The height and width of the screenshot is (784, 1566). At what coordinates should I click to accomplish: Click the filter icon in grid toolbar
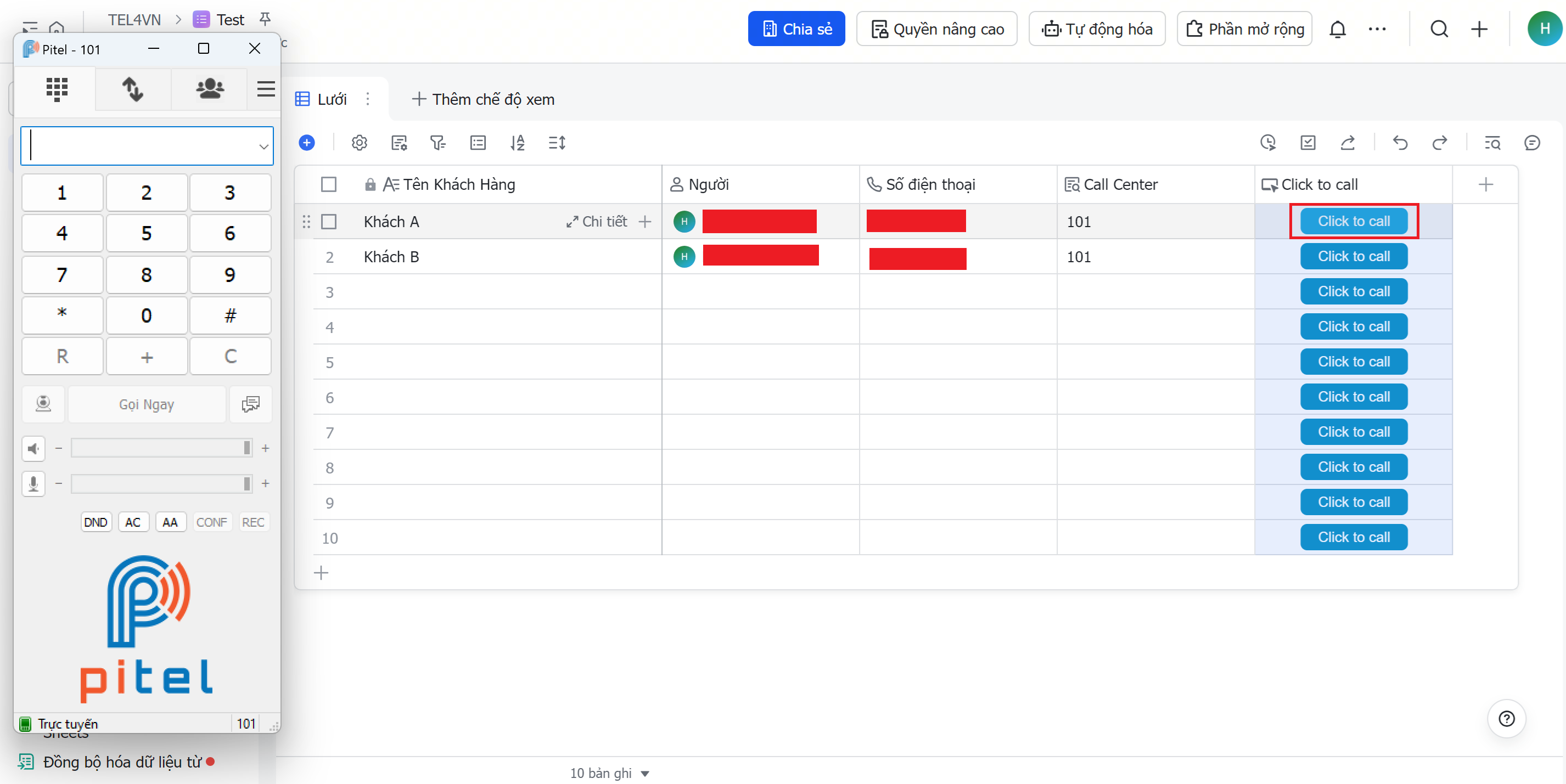437,143
